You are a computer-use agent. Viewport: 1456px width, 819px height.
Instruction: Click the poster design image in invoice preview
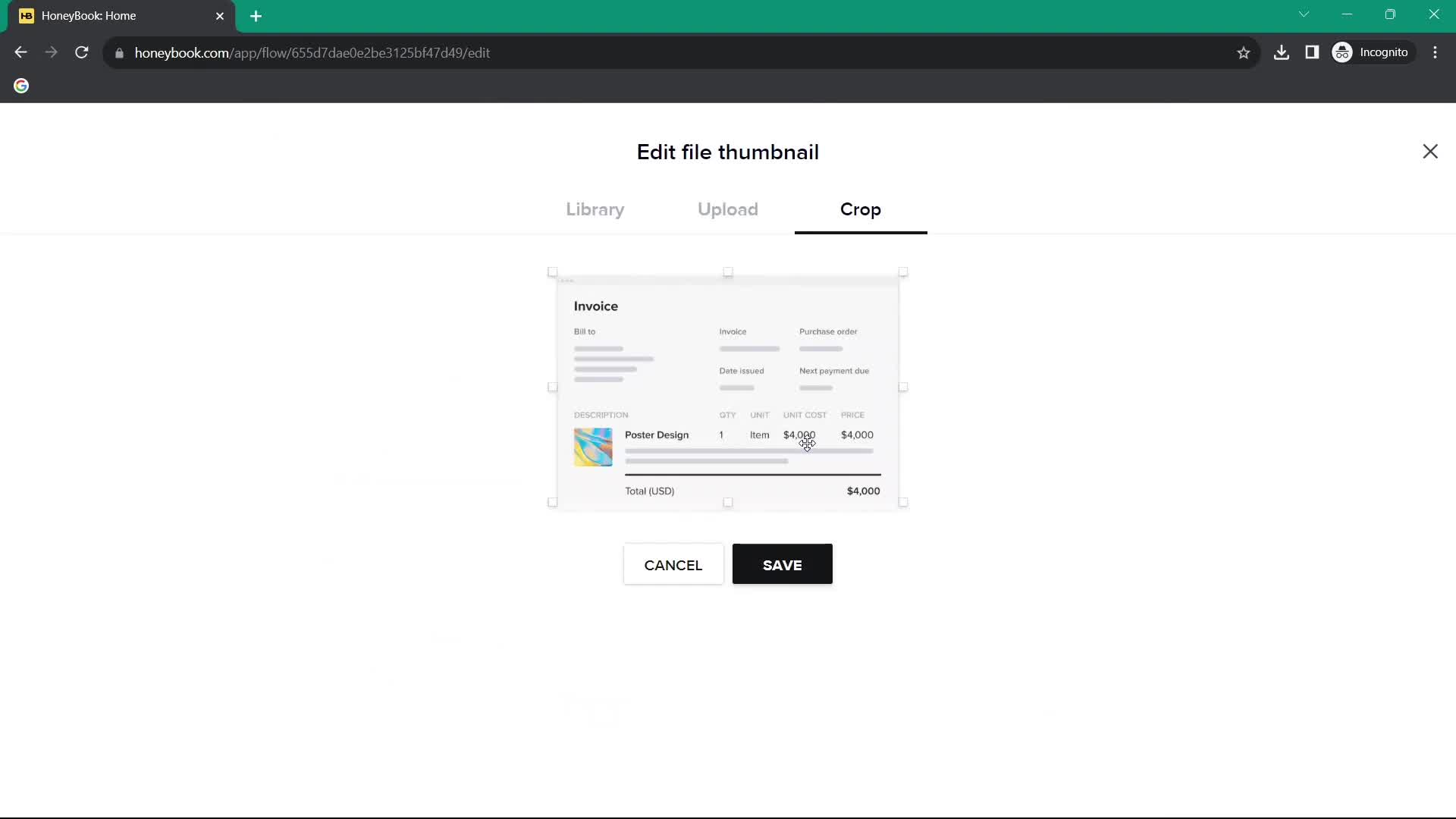point(593,447)
